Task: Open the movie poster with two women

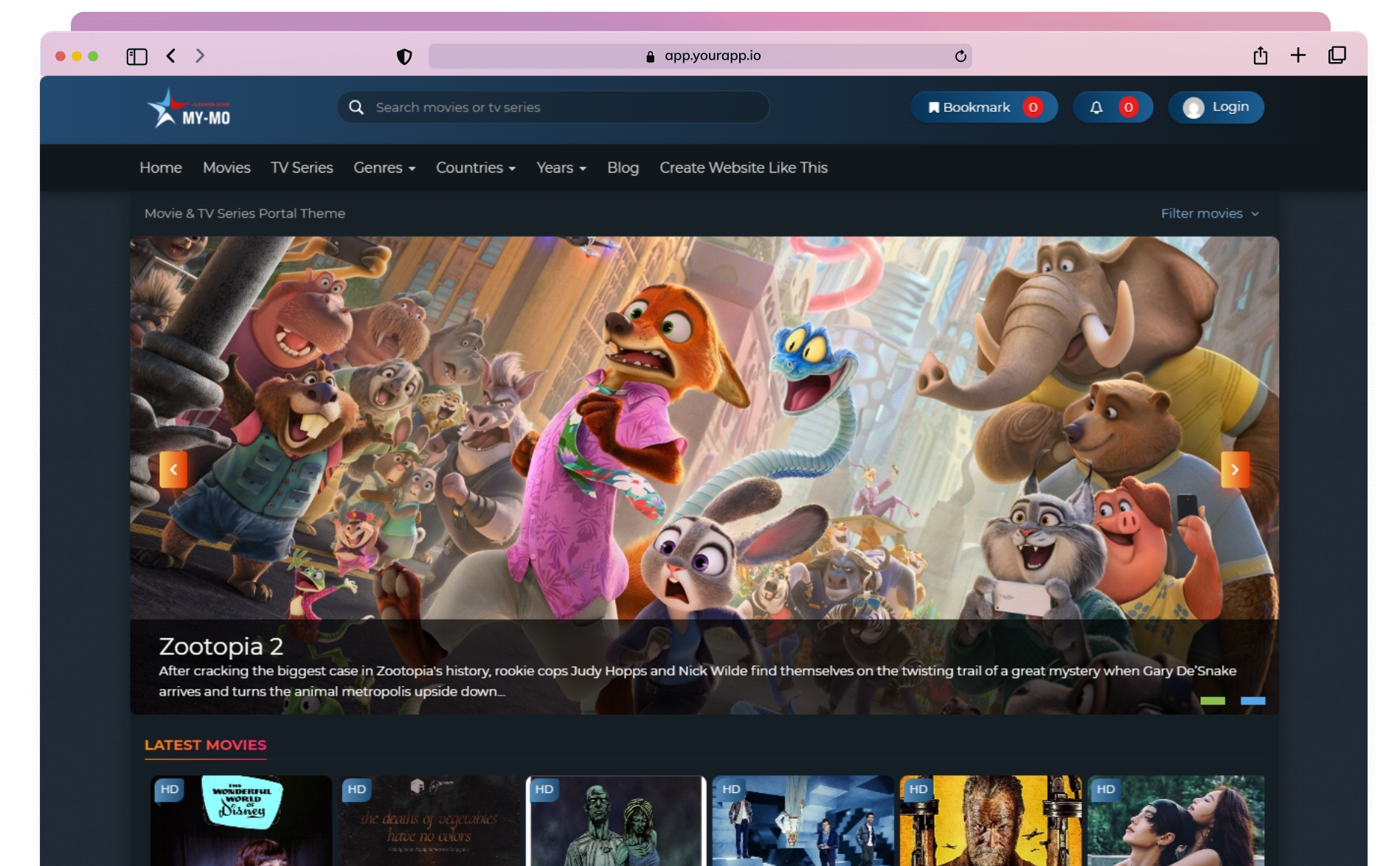Action: 1177,820
